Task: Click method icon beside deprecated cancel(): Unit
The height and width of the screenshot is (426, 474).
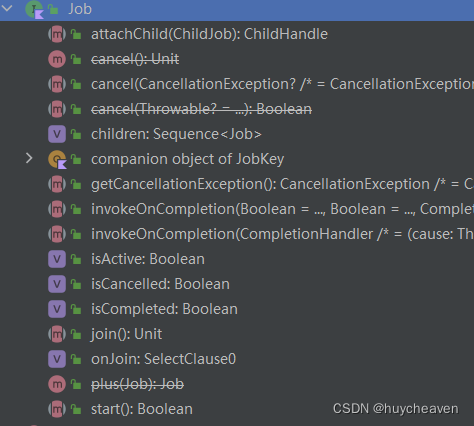Action: tap(57, 59)
